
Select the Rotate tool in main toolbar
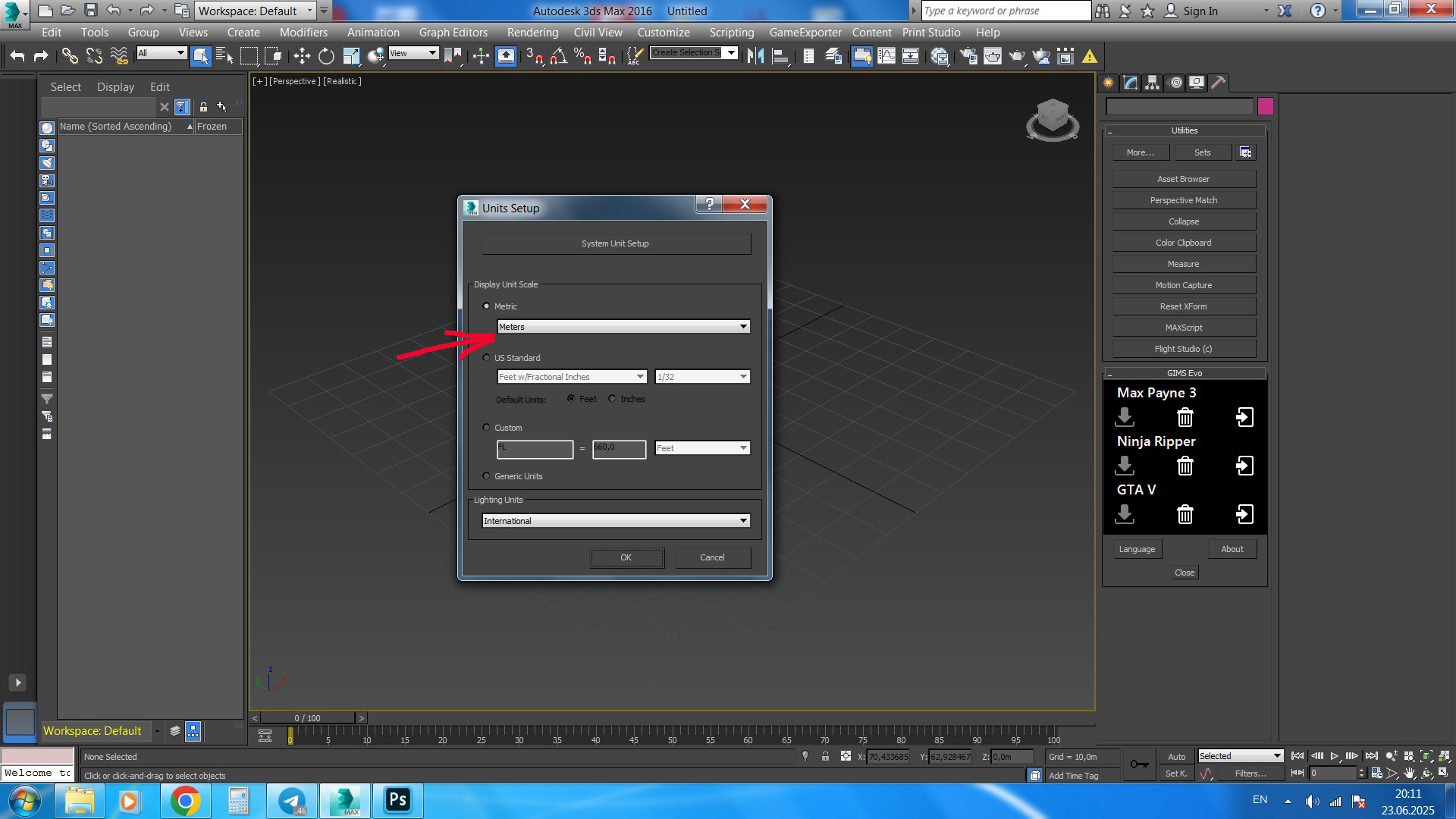326,56
